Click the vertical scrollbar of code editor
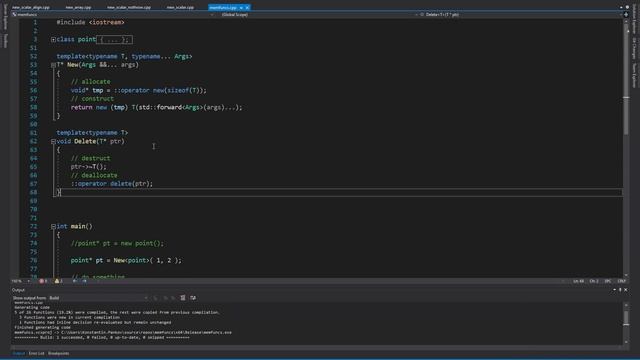Viewport: 640px width, 360px height. click(626, 148)
